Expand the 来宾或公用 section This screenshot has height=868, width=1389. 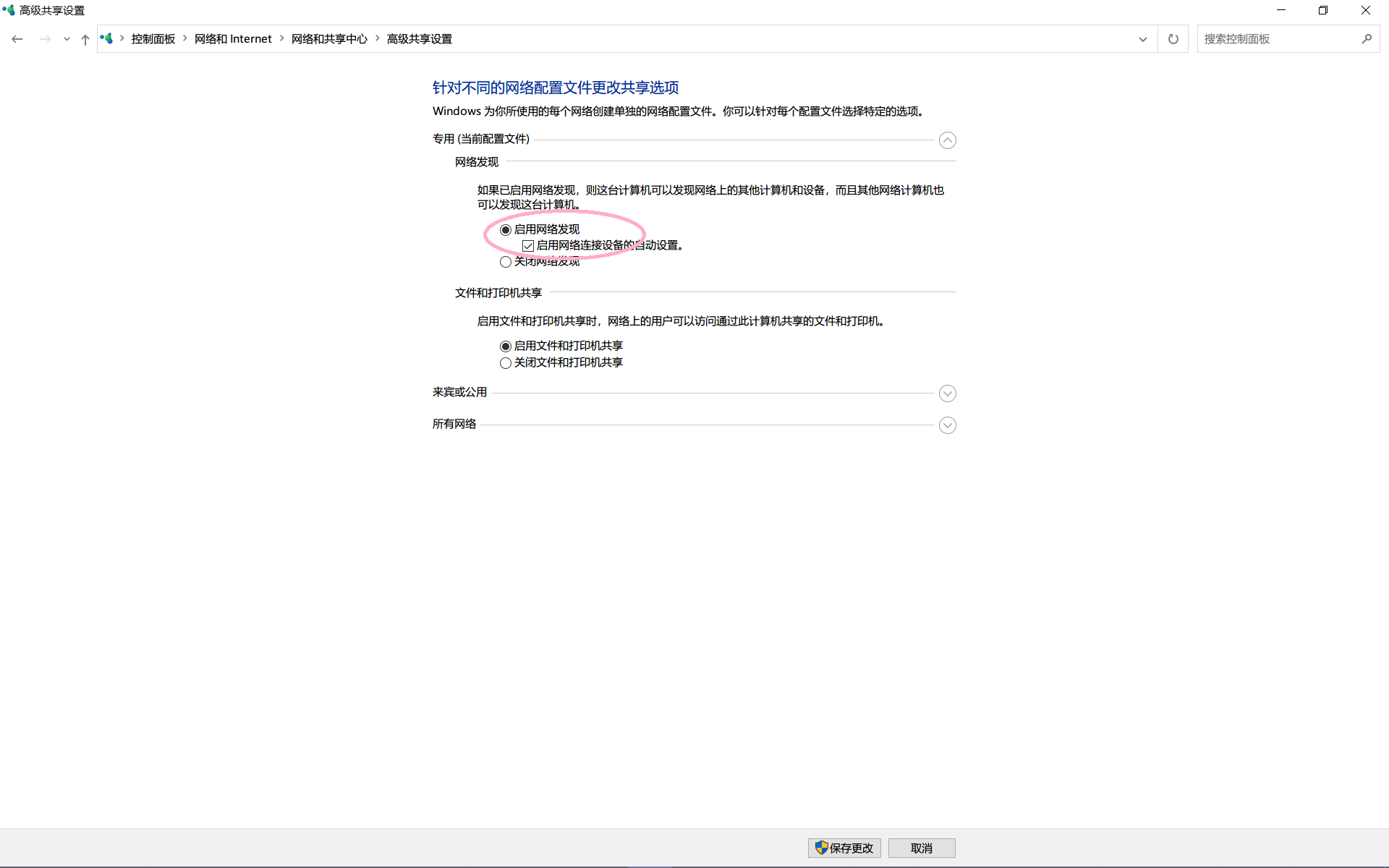coord(948,393)
